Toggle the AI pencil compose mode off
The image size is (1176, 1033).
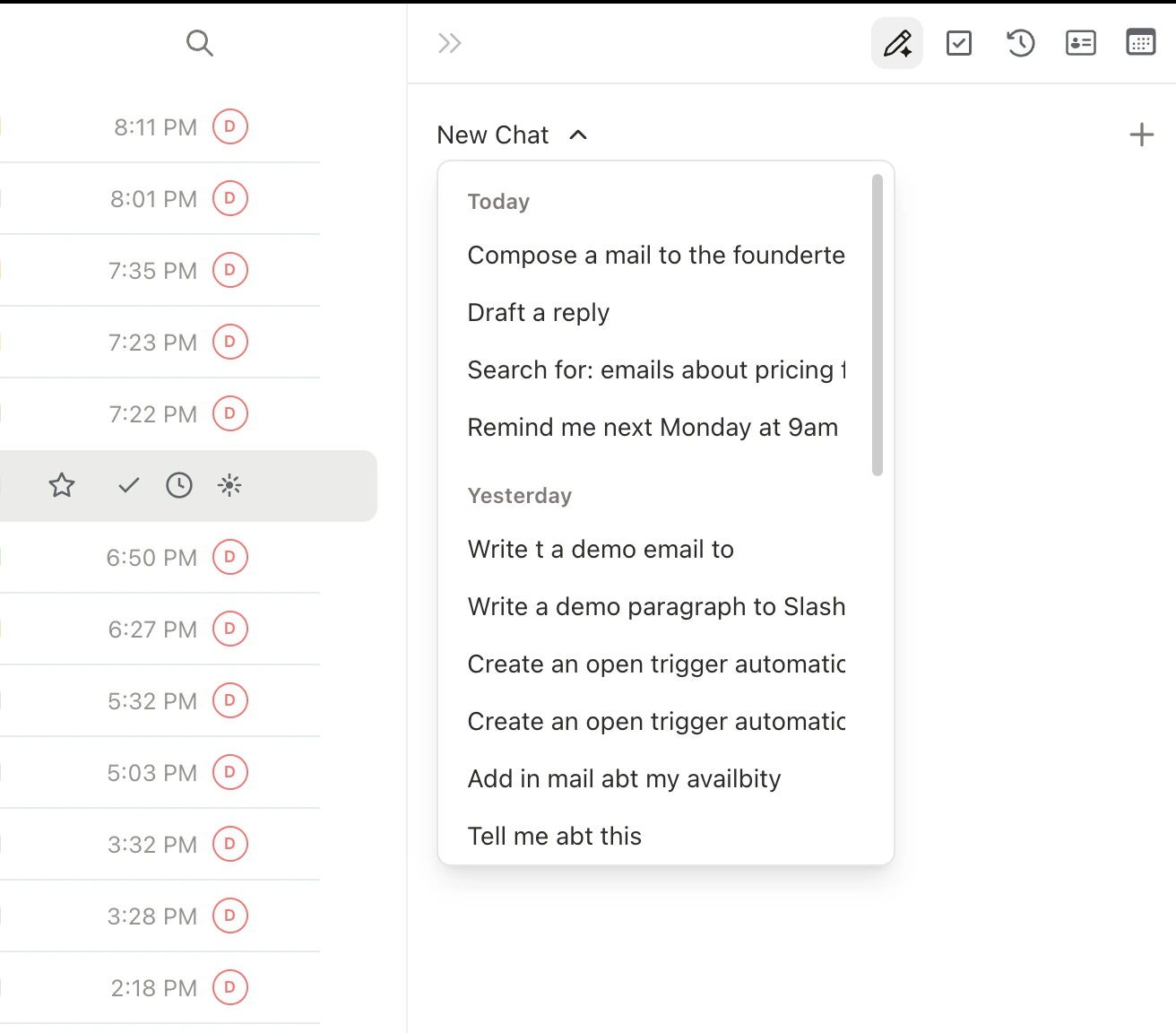click(896, 42)
